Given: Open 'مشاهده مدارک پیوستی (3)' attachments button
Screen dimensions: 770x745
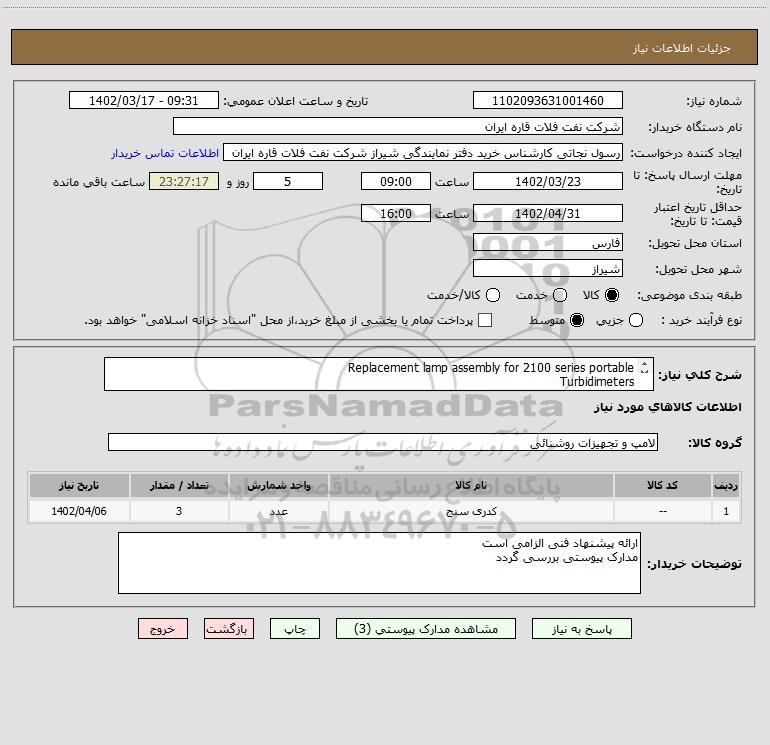Looking at the screenshot, I should 426,629.
